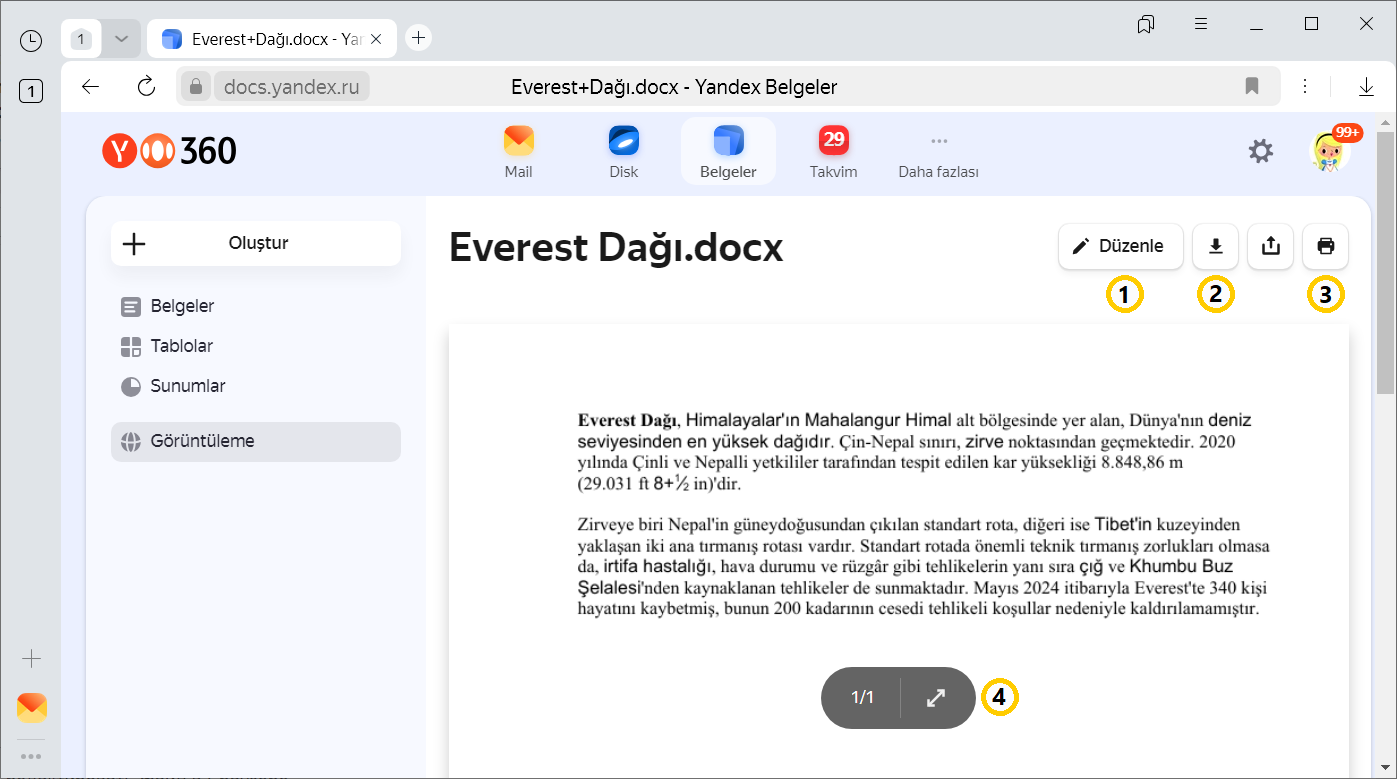
Task: Reload the page
Action: (x=147, y=87)
